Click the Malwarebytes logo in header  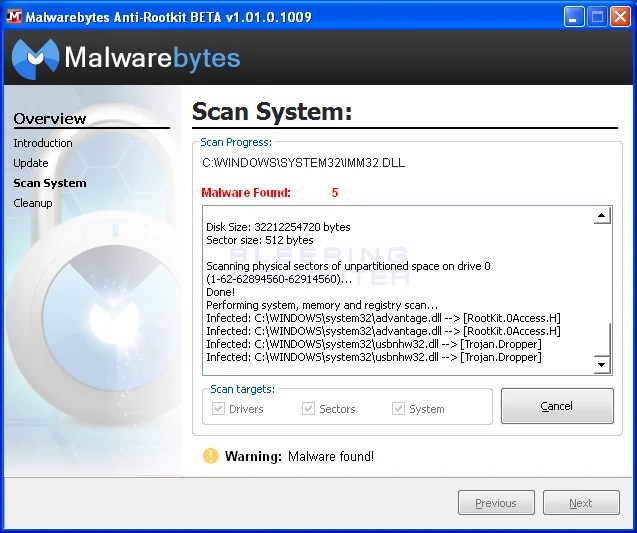tap(126, 58)
